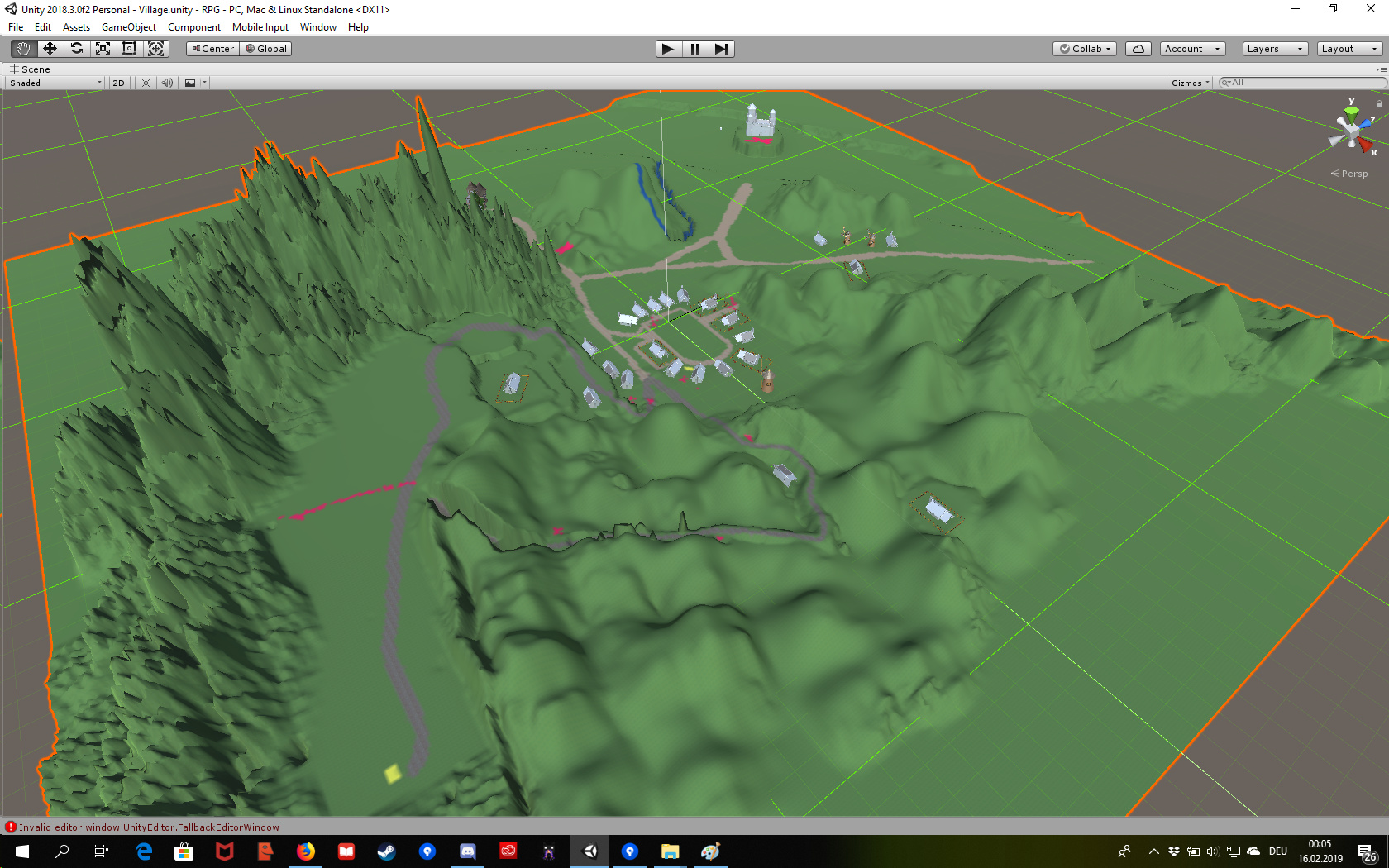
Task: Open the Assets menu
Action: coord(77,27)
